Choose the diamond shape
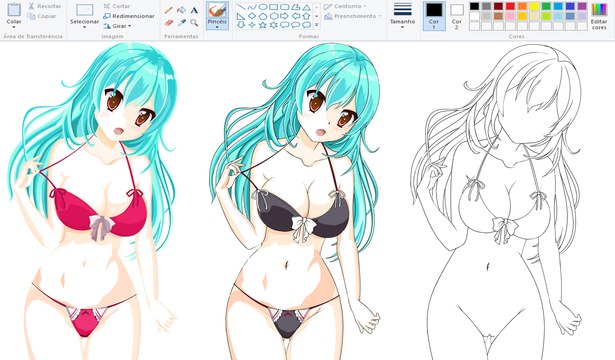The image size is (615, 360). [x=252, y=16]
